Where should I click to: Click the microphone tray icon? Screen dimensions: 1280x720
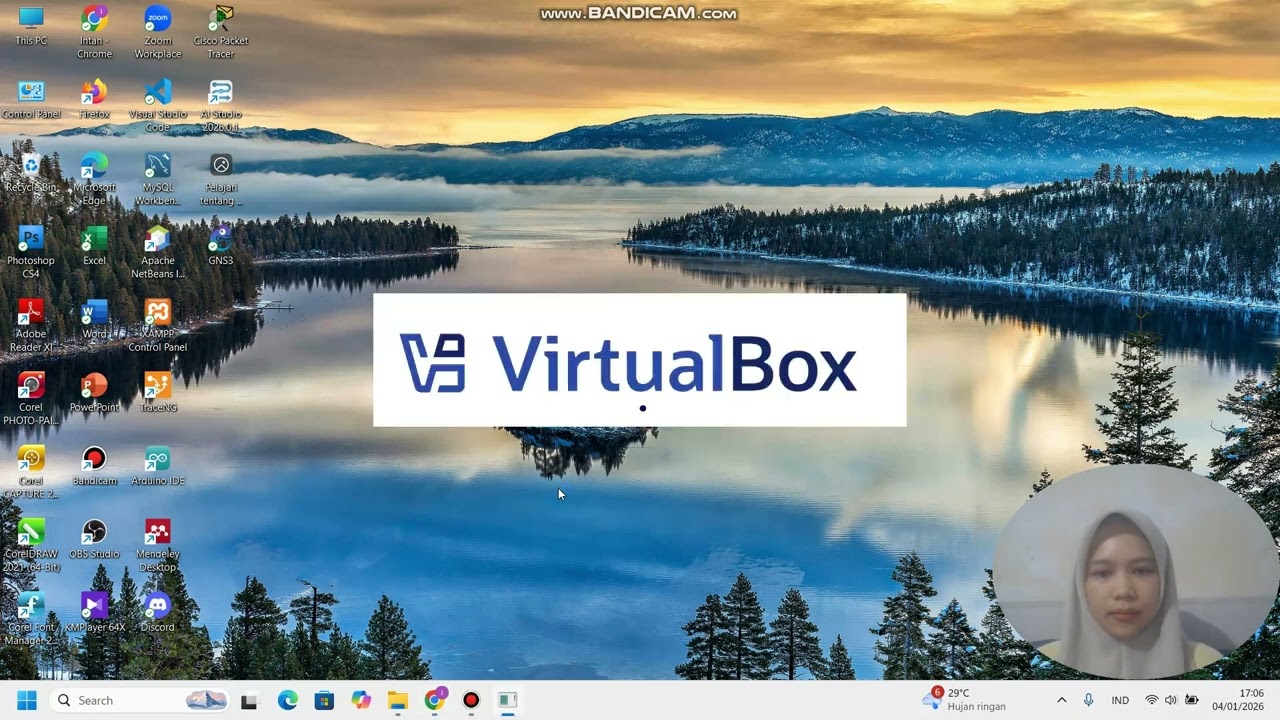pyautogui.click(x=1088, y=700)
